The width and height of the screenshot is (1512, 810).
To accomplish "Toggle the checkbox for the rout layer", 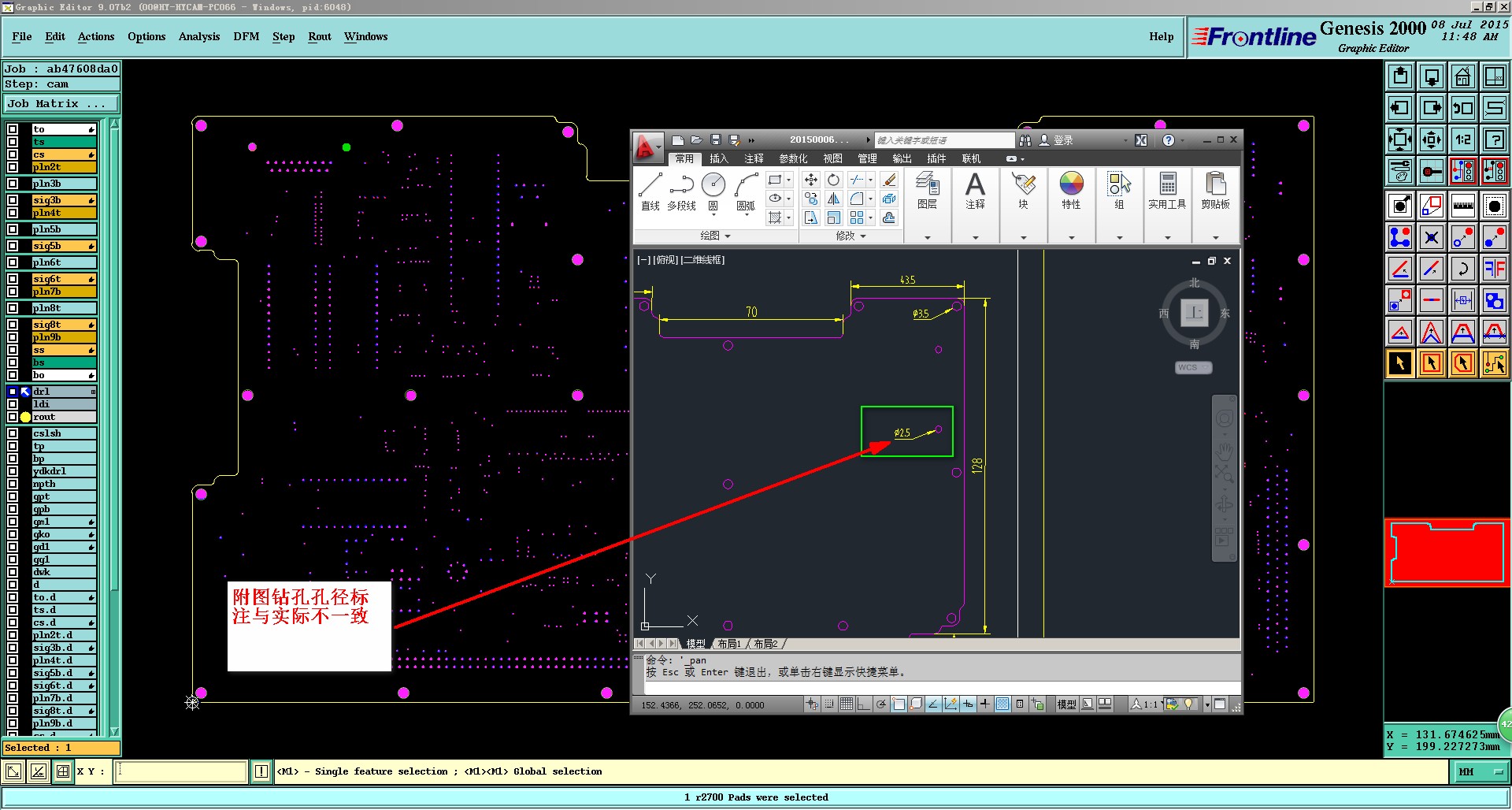I will tap(13, 417).
